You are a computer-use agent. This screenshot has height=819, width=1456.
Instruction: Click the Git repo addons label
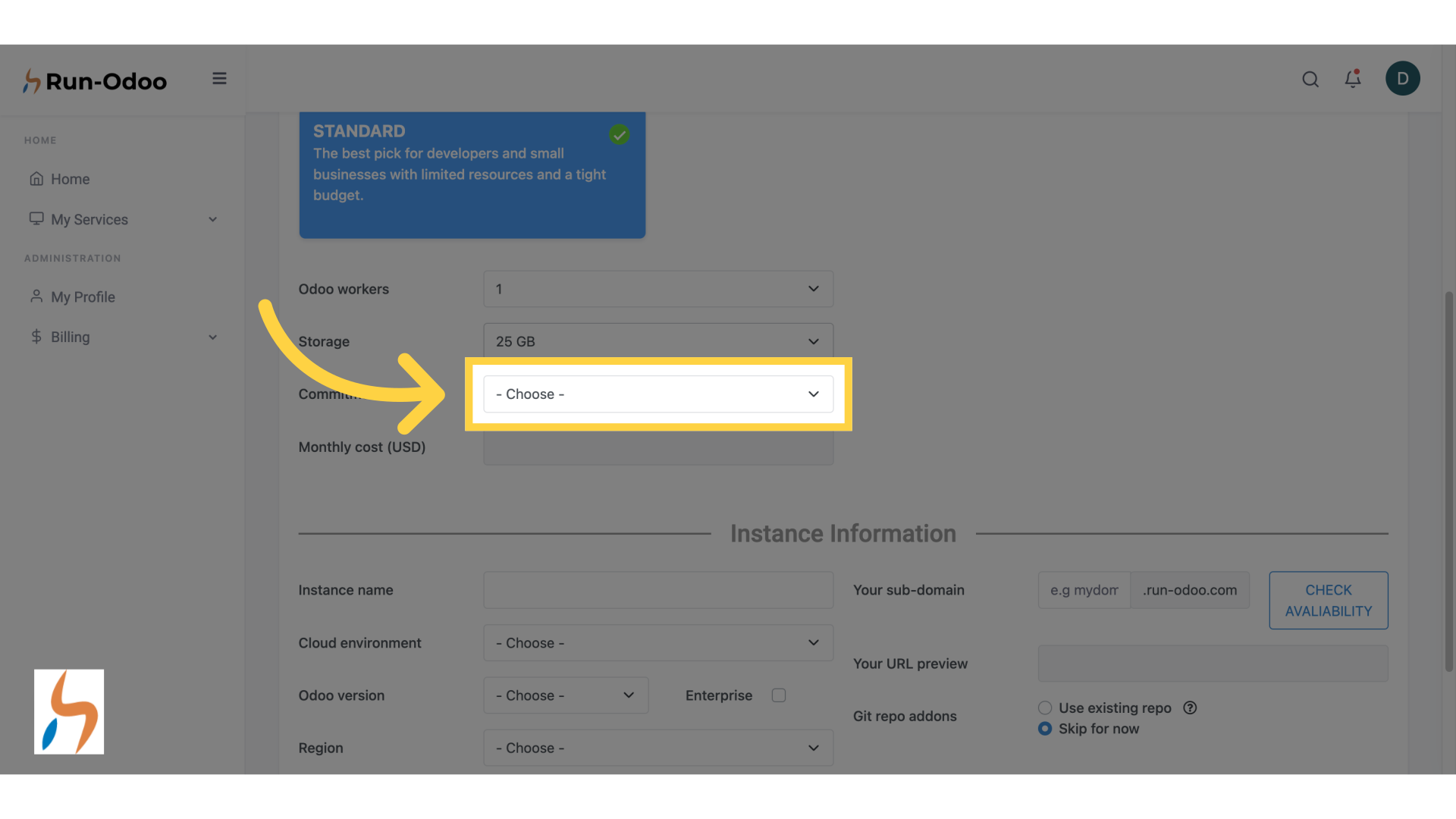[x=905, y=716]
